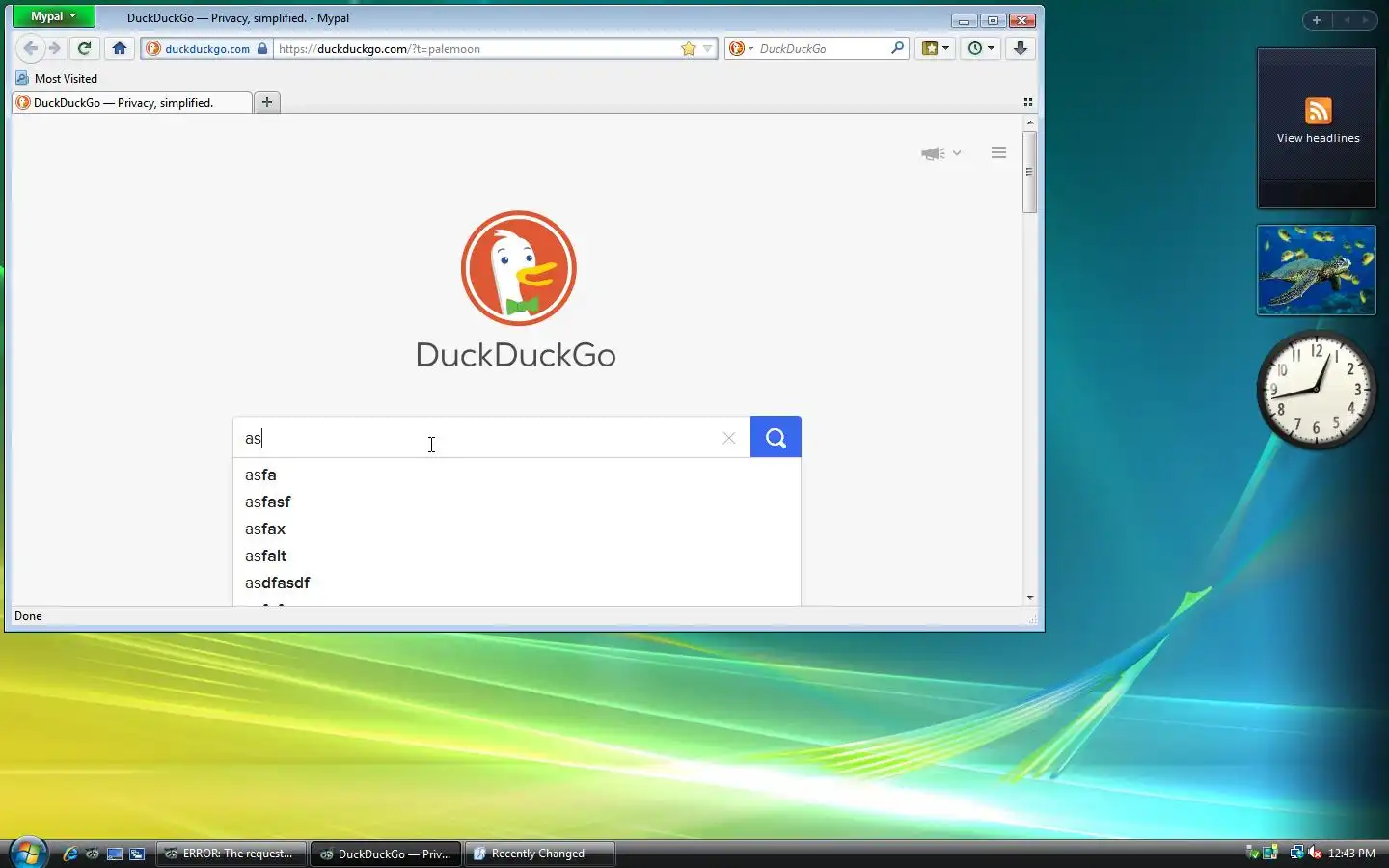Go back with the Back arrow

click(x=30, y=48)
